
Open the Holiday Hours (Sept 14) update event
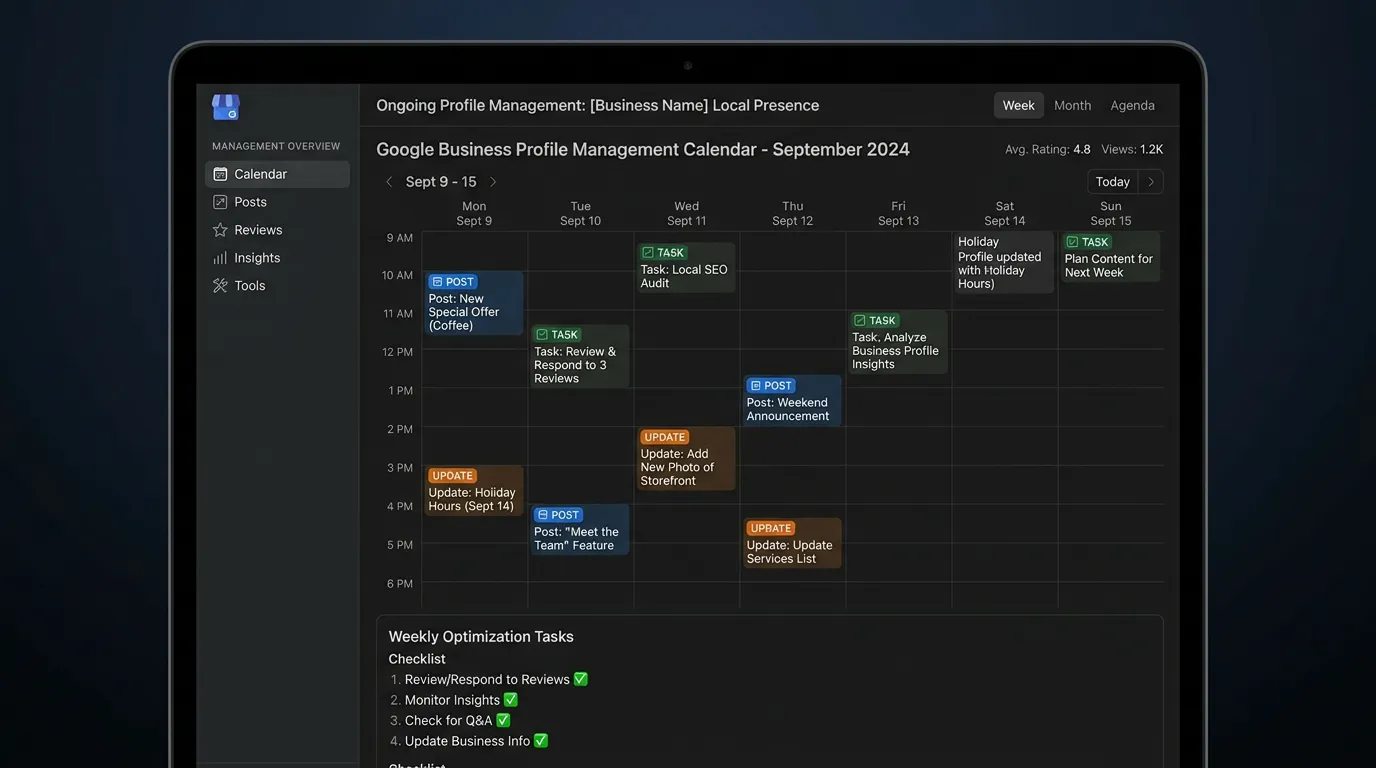474,491
